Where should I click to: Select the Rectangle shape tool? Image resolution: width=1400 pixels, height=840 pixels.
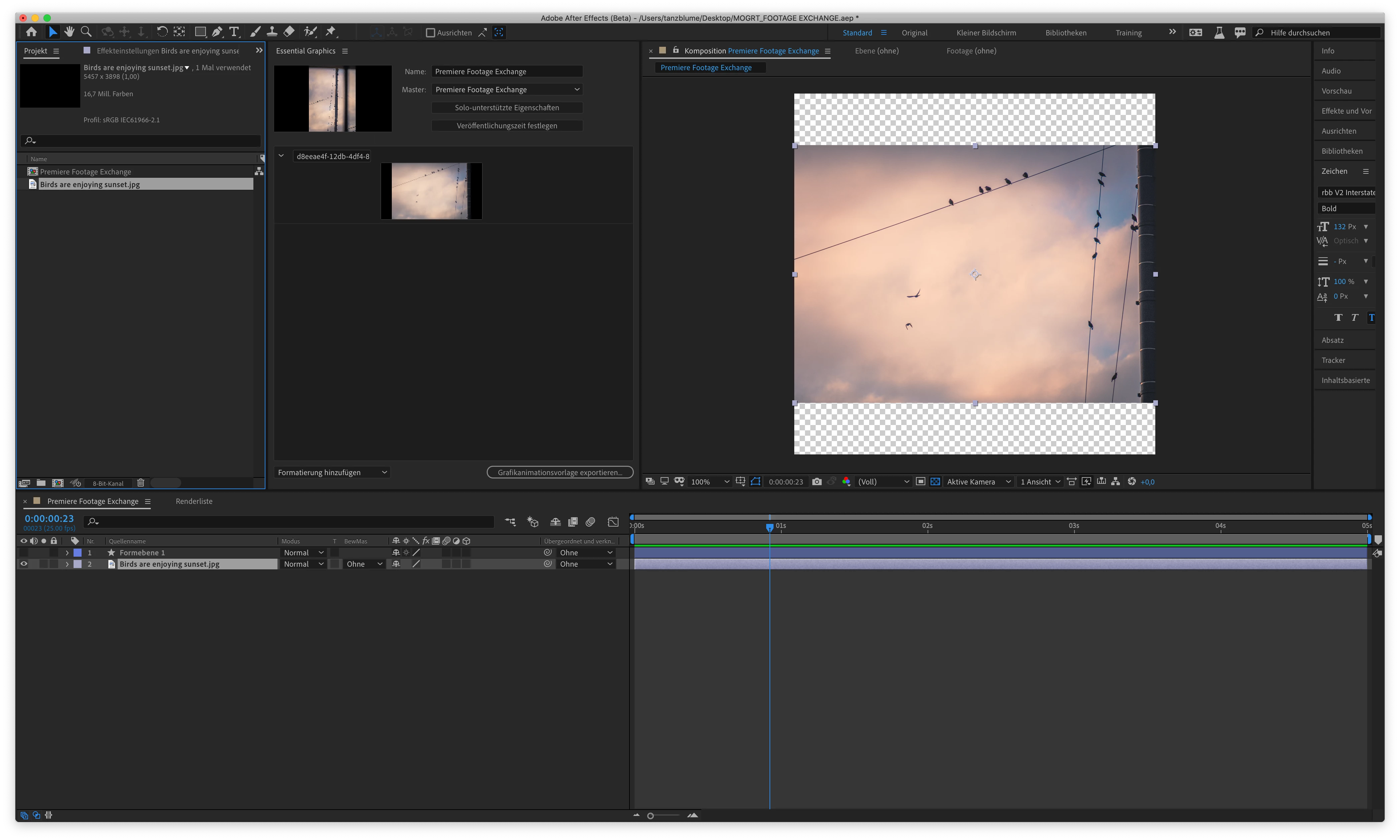pos(200,32)
